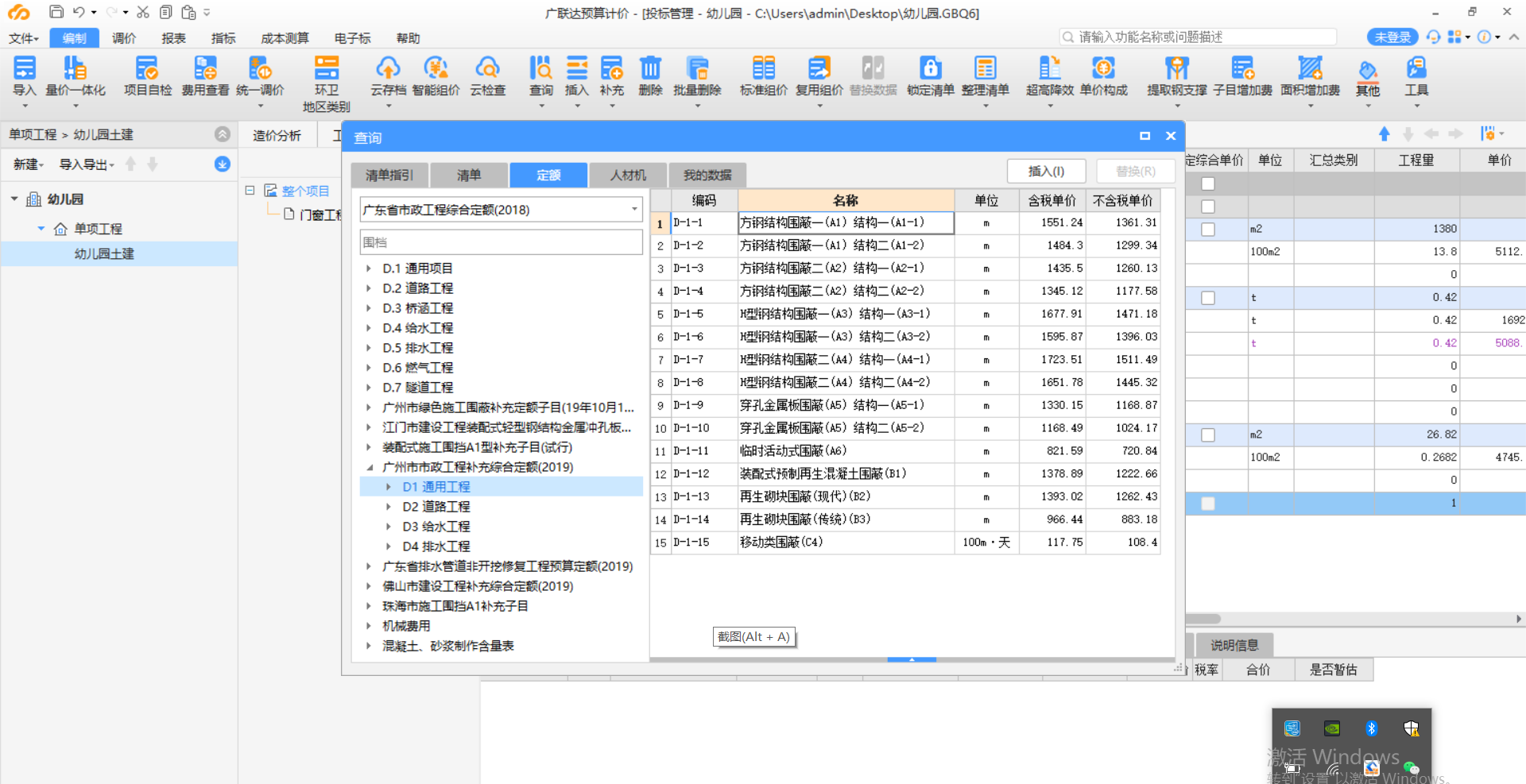Click the 围挡 search field
The height and width of the screenshot is (784, 1526).
[502, 242]
